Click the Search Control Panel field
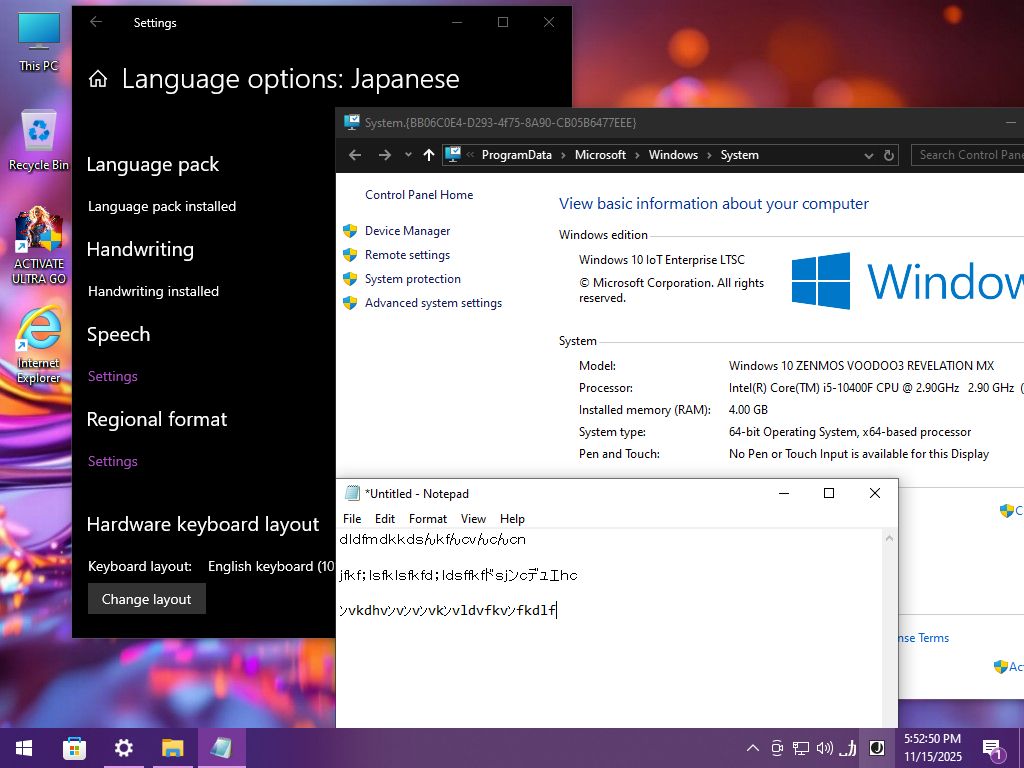 (x=967, y=155)
